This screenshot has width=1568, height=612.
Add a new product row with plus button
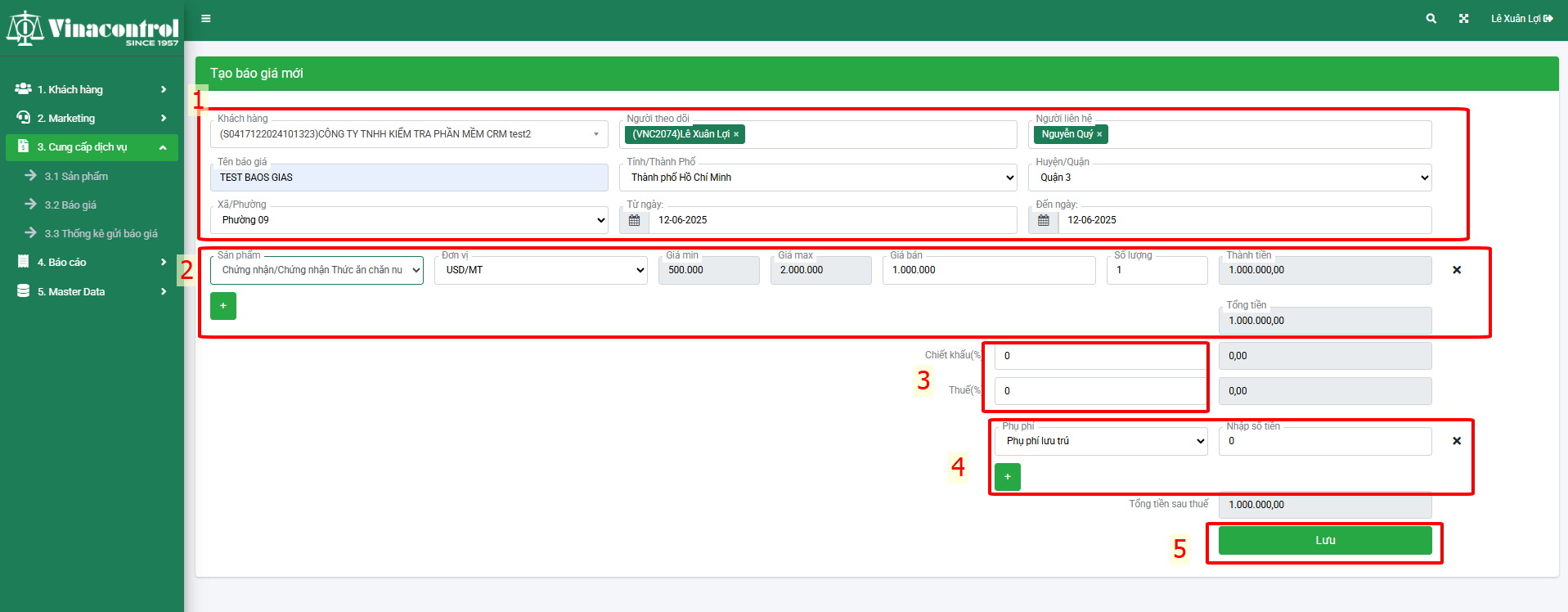tap(223, 306)
